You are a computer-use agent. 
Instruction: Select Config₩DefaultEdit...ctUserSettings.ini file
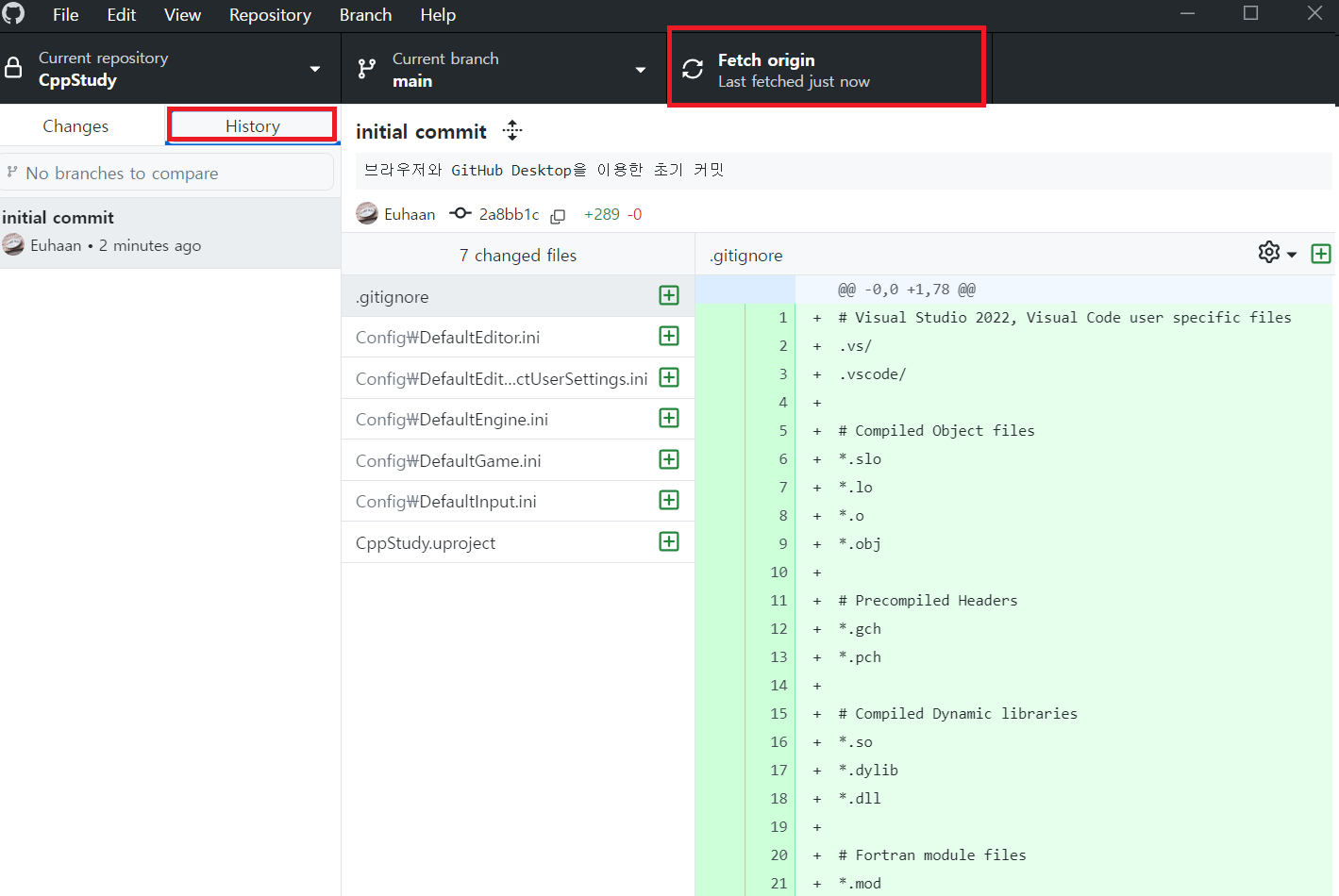click(518, 378)
